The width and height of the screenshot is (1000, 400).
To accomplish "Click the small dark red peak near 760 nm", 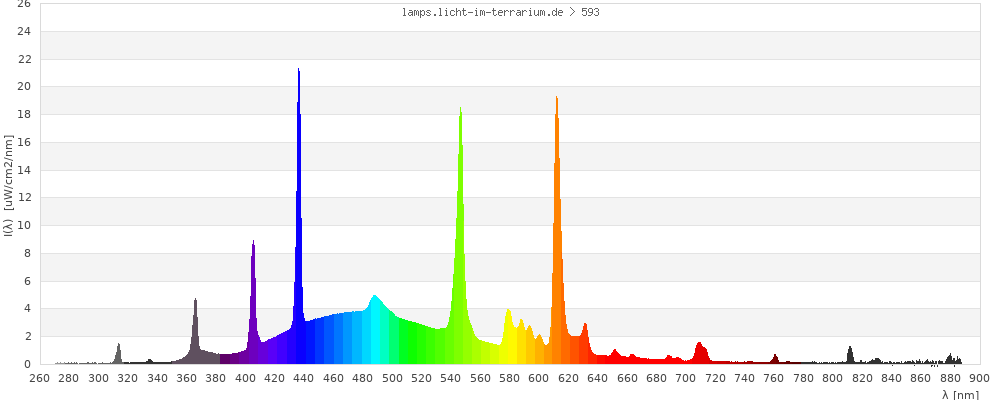I will point(775,358).
